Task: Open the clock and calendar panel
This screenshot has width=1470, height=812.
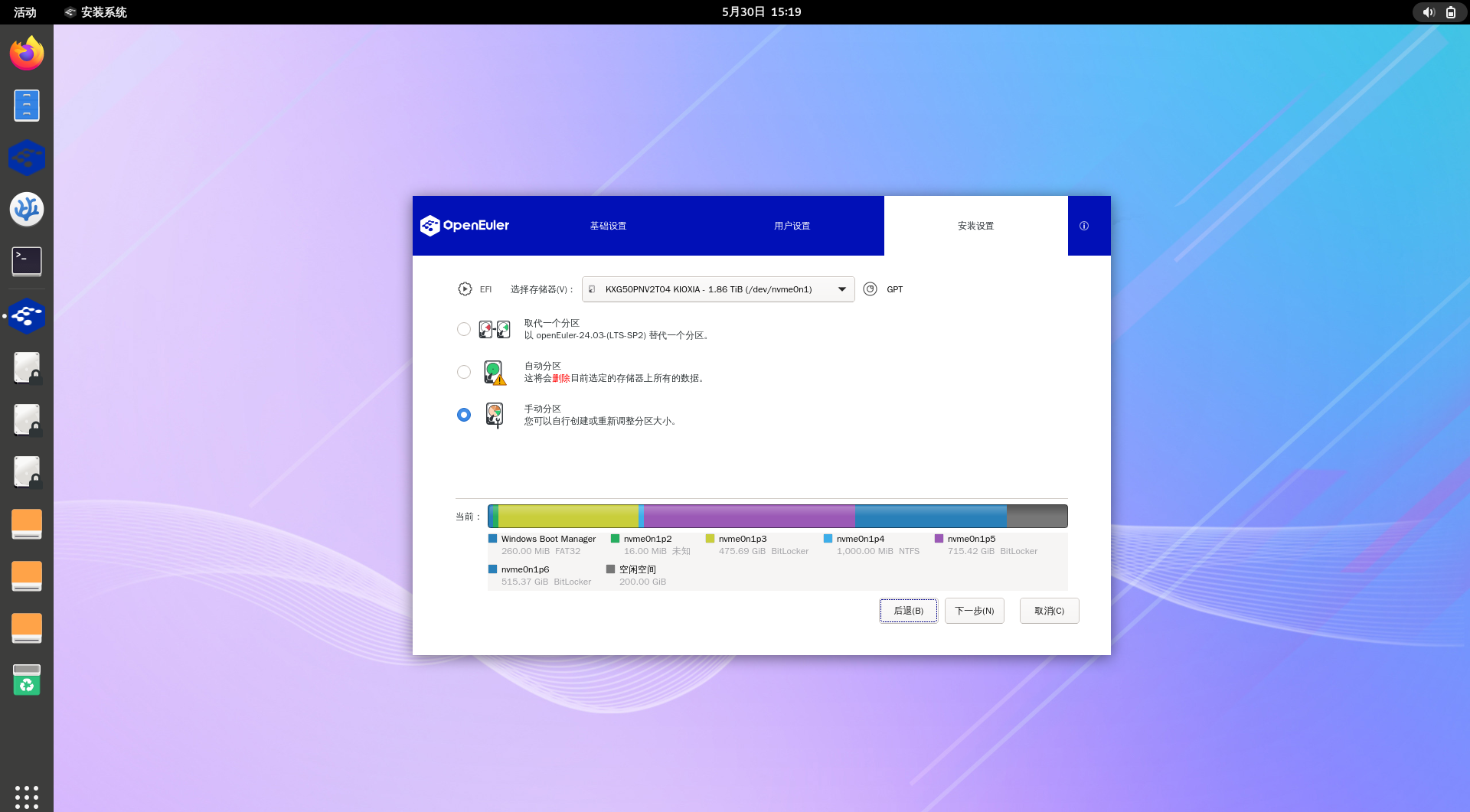Action: point(761,12)
